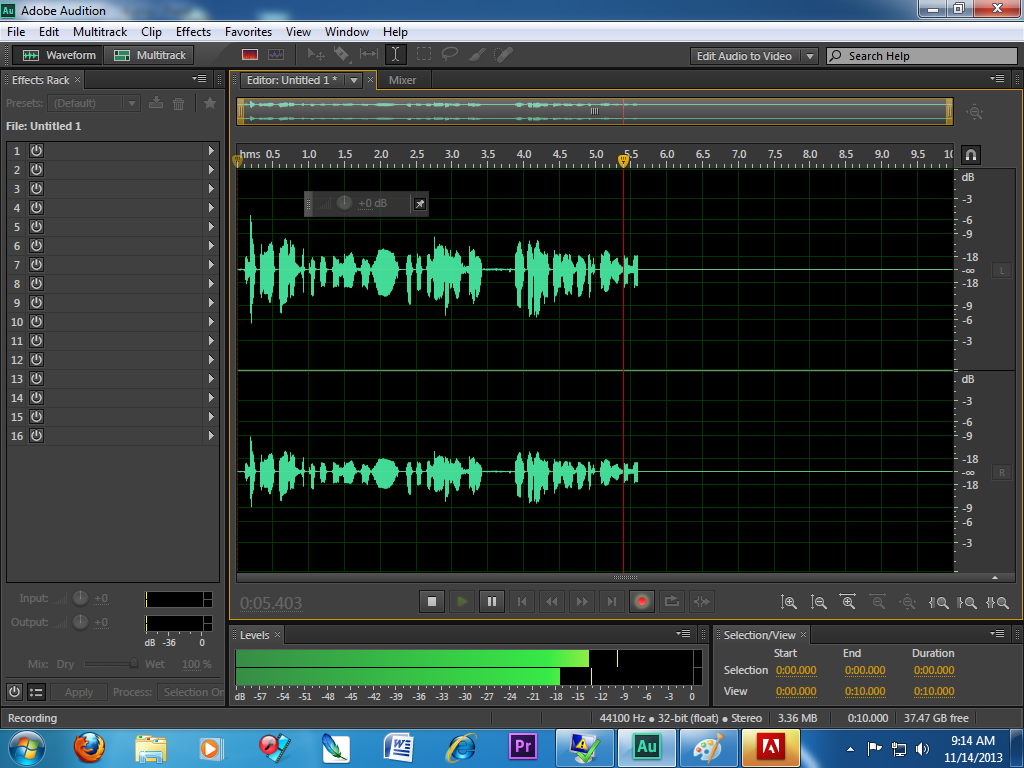Switch to the Mixer tab
The image size is (1024, 768).
(x=402, y=80)
